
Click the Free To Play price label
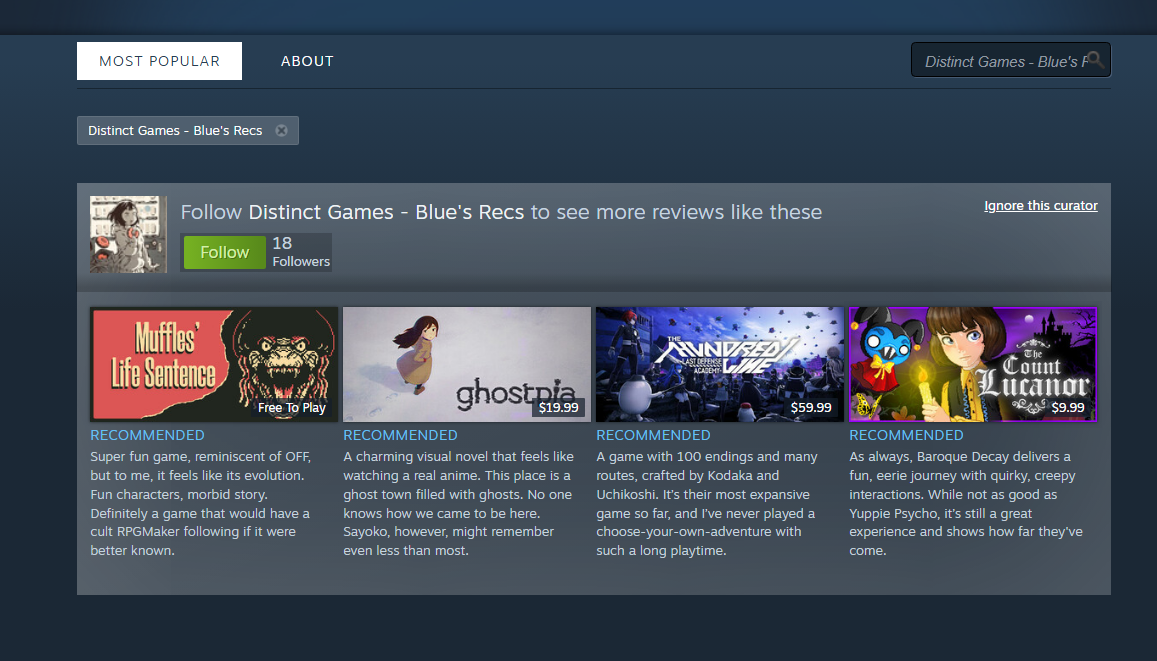pos(291,408)
